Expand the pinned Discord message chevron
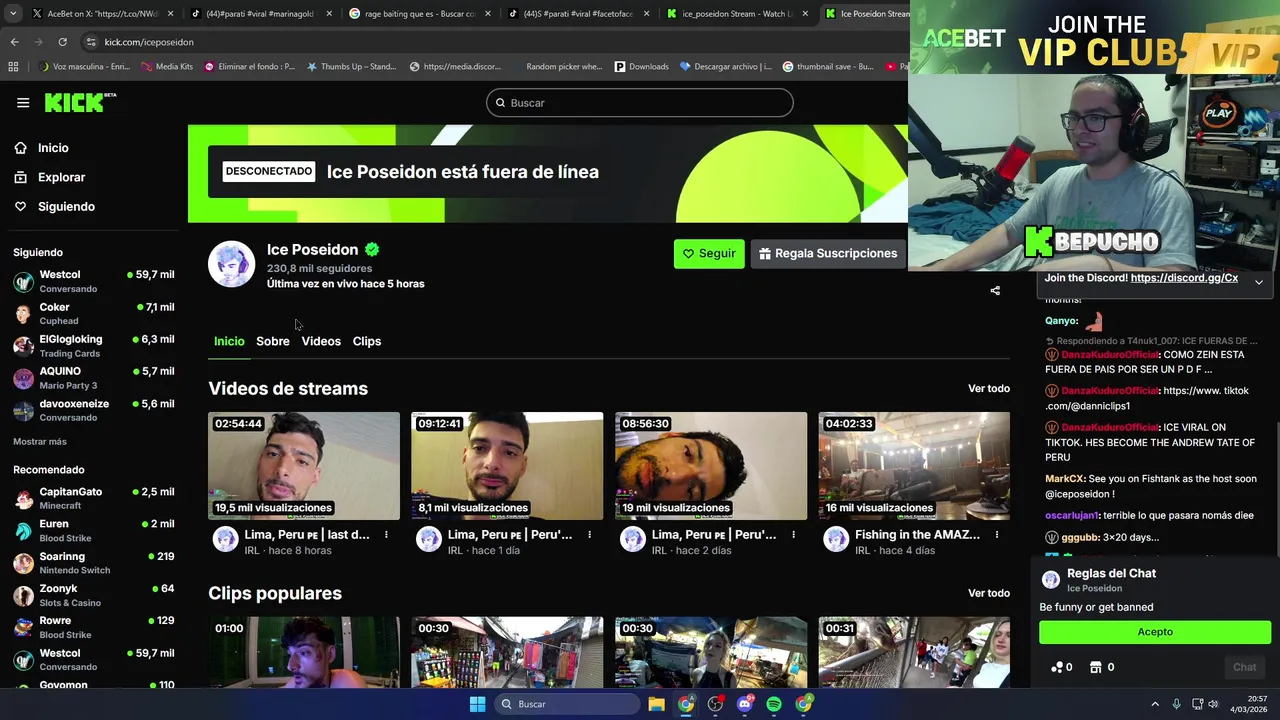 (x=1259, y=281)
